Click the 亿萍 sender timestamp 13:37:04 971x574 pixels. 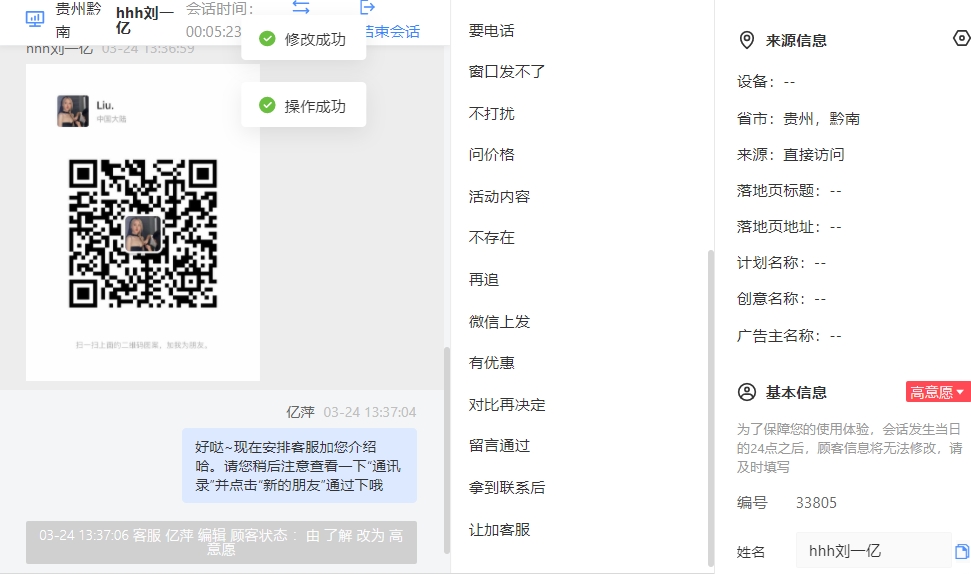(x=370, y=412)
